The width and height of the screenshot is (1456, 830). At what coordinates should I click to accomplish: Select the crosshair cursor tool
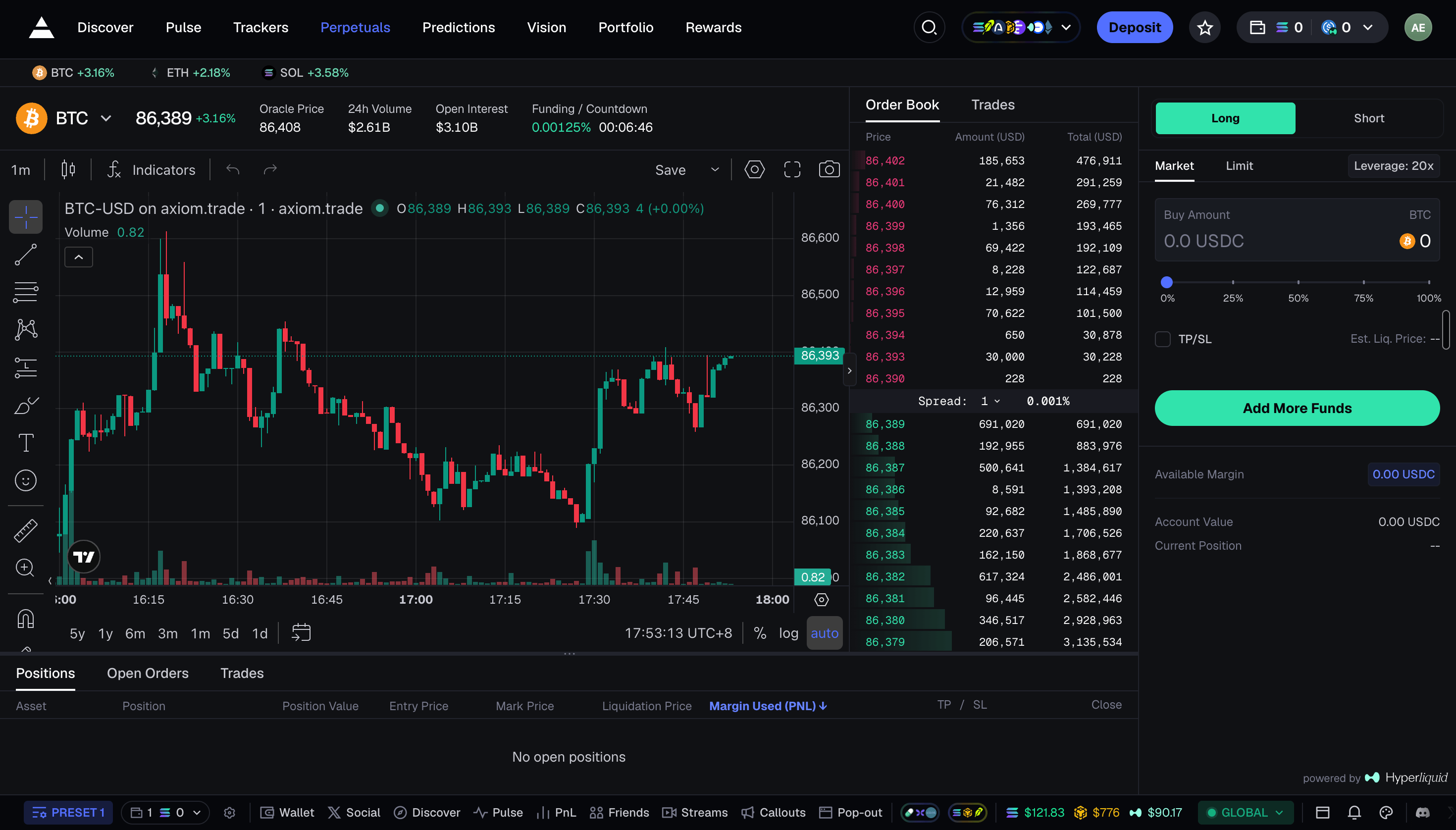[x=26, y=216]
